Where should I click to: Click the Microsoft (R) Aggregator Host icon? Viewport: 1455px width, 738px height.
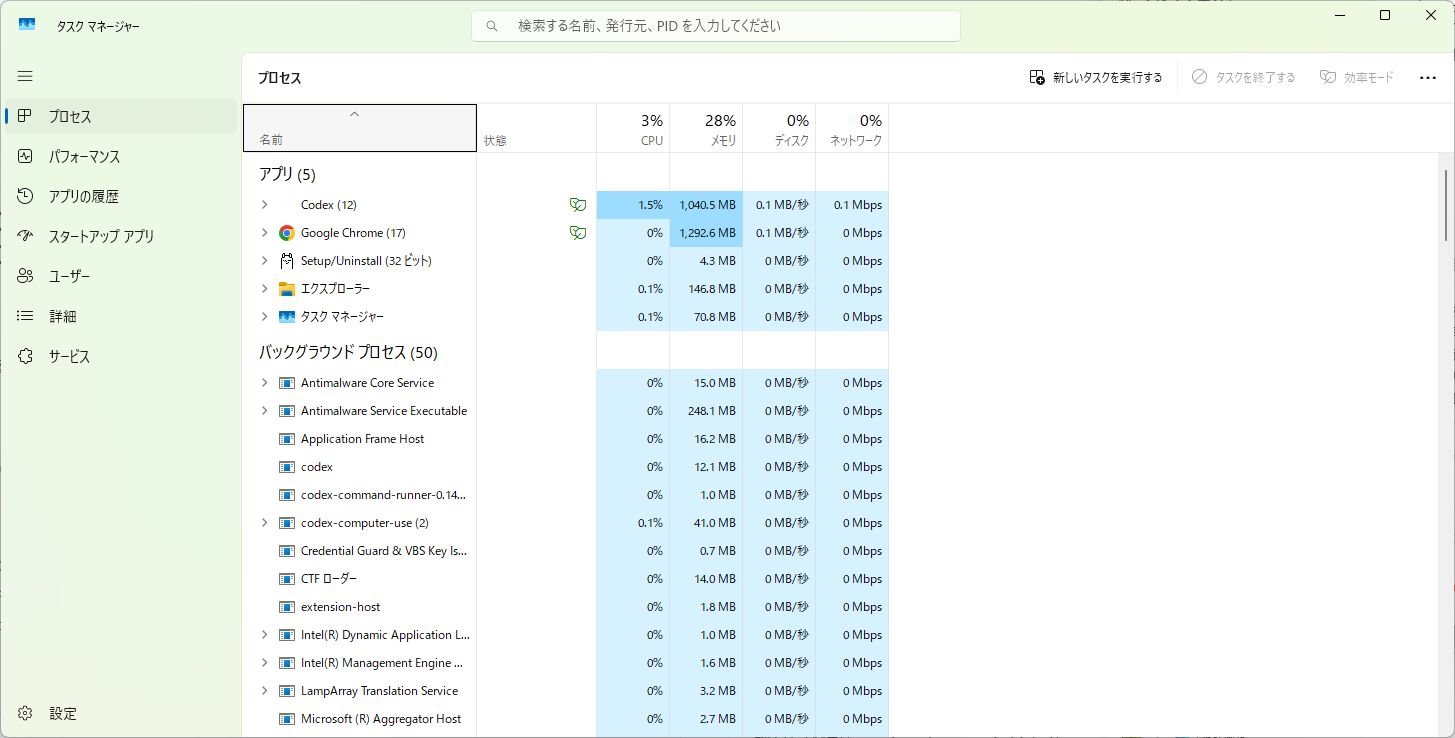(287, 719)
